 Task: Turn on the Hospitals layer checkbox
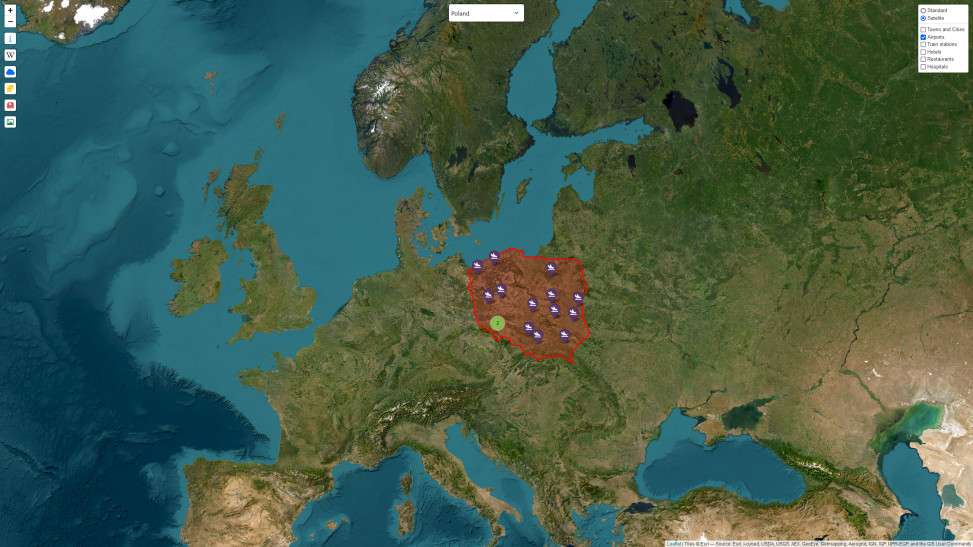[923, 67]
